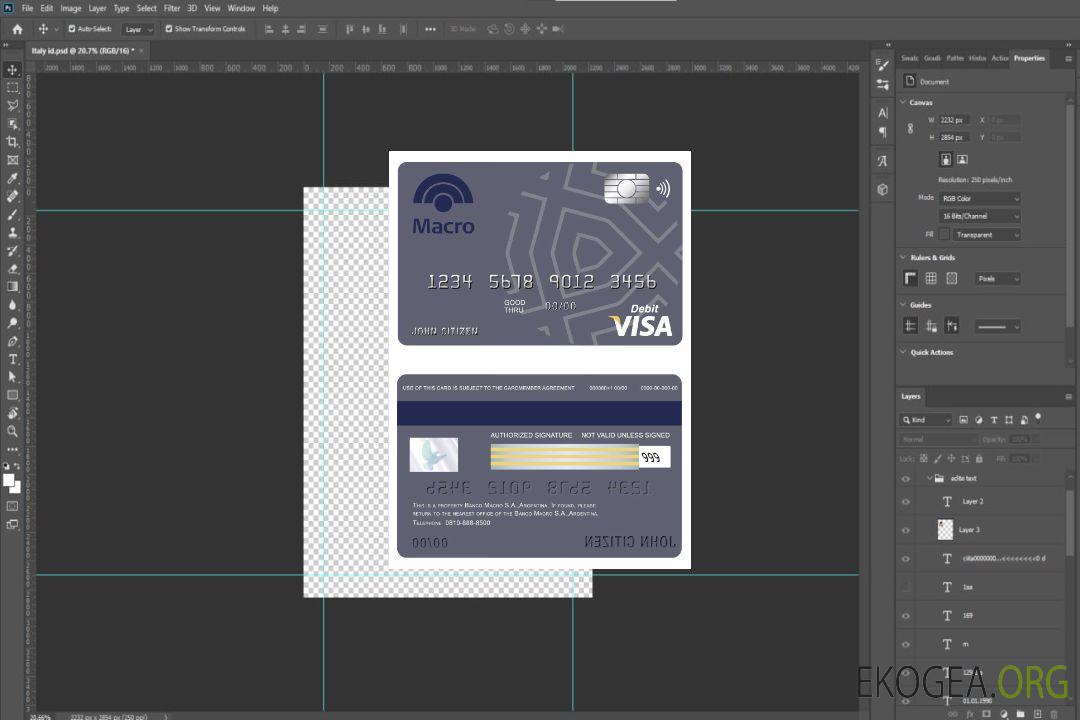Select the Pen tool
This screenshot has height=720, width=1080.
(12, 341)
